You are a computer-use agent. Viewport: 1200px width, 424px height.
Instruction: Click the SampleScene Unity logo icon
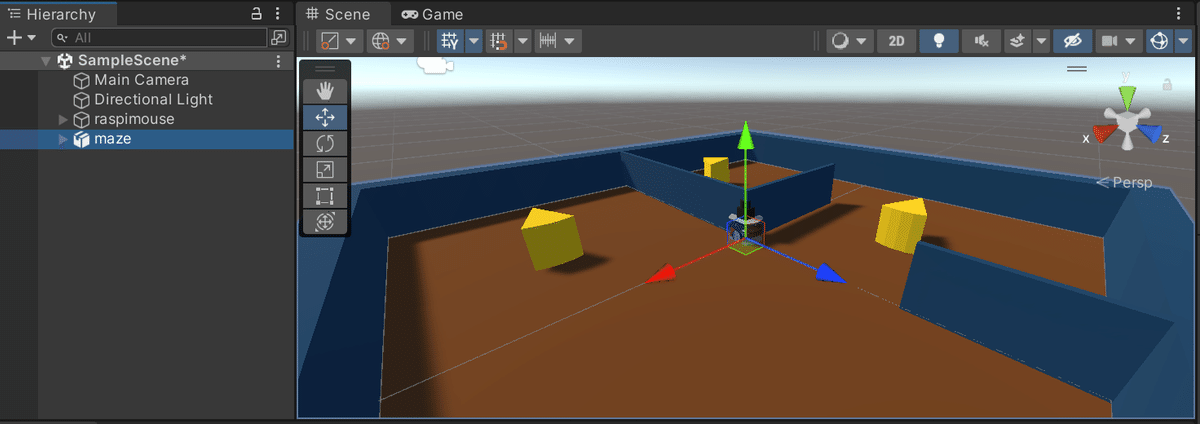(64, 61)
